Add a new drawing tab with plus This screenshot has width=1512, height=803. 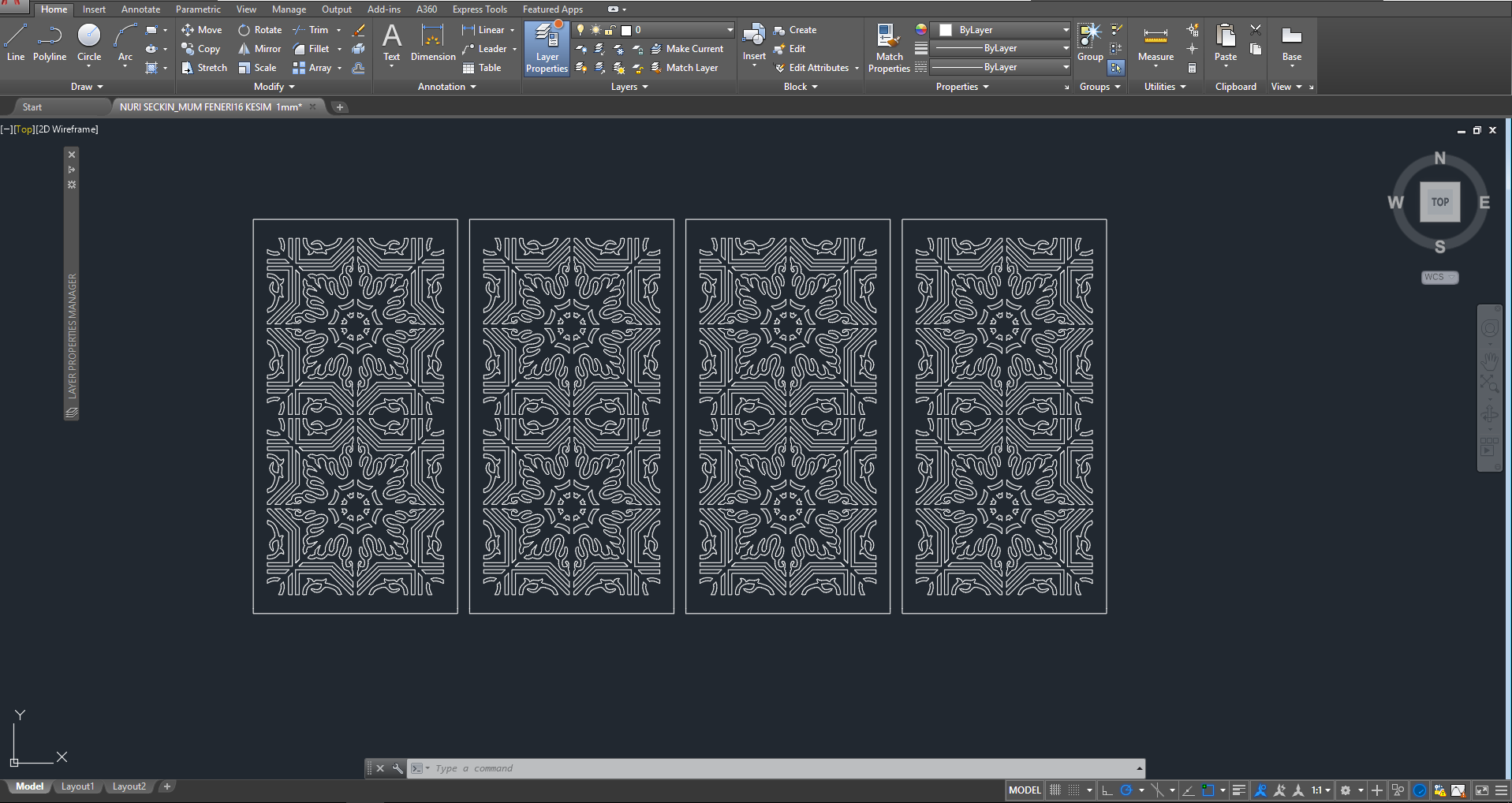[340, 107]
